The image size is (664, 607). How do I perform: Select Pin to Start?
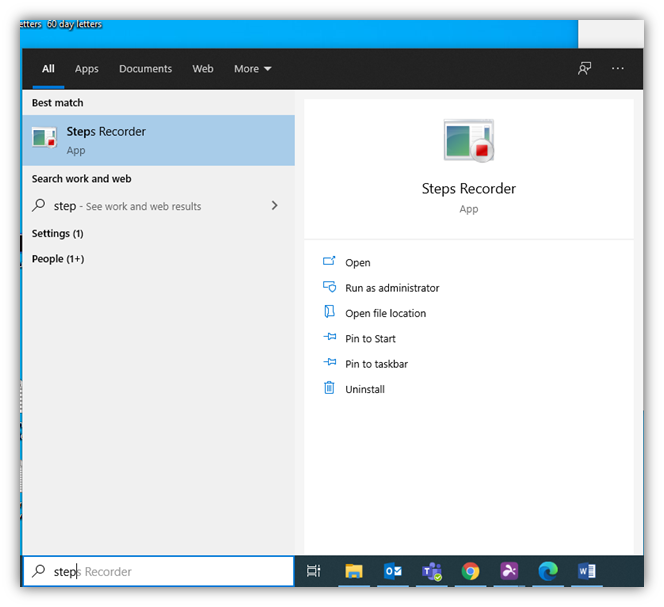371,339
